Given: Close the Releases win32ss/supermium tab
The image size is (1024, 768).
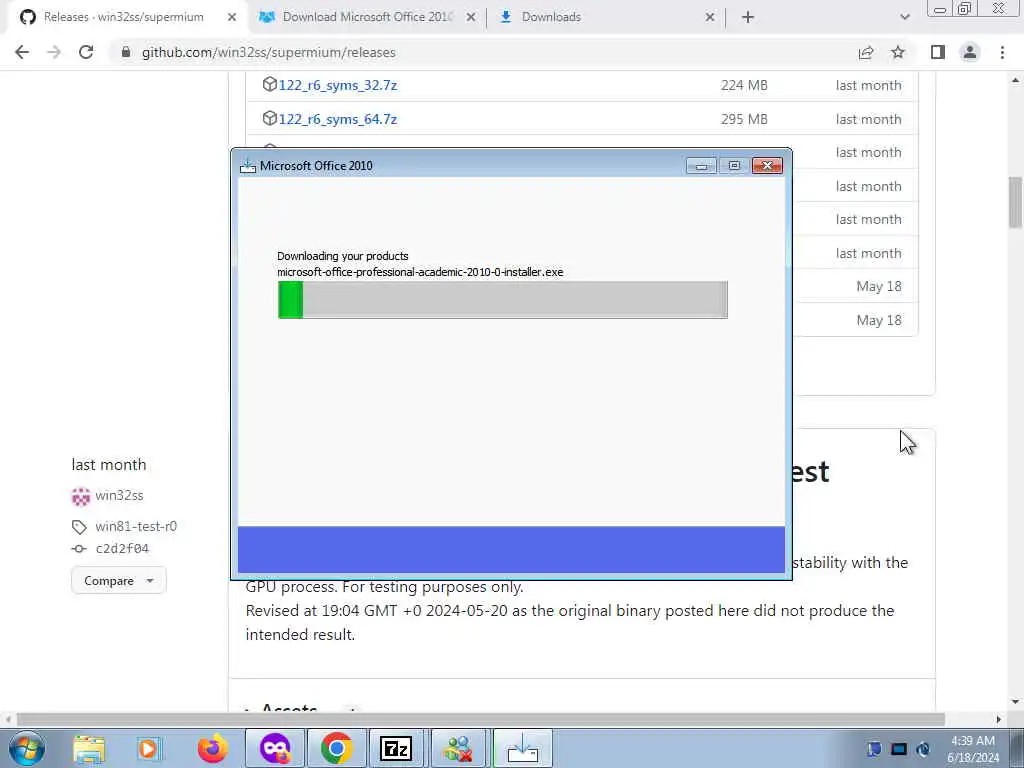Looking at the screenshot, I should (x=232, y=17).
